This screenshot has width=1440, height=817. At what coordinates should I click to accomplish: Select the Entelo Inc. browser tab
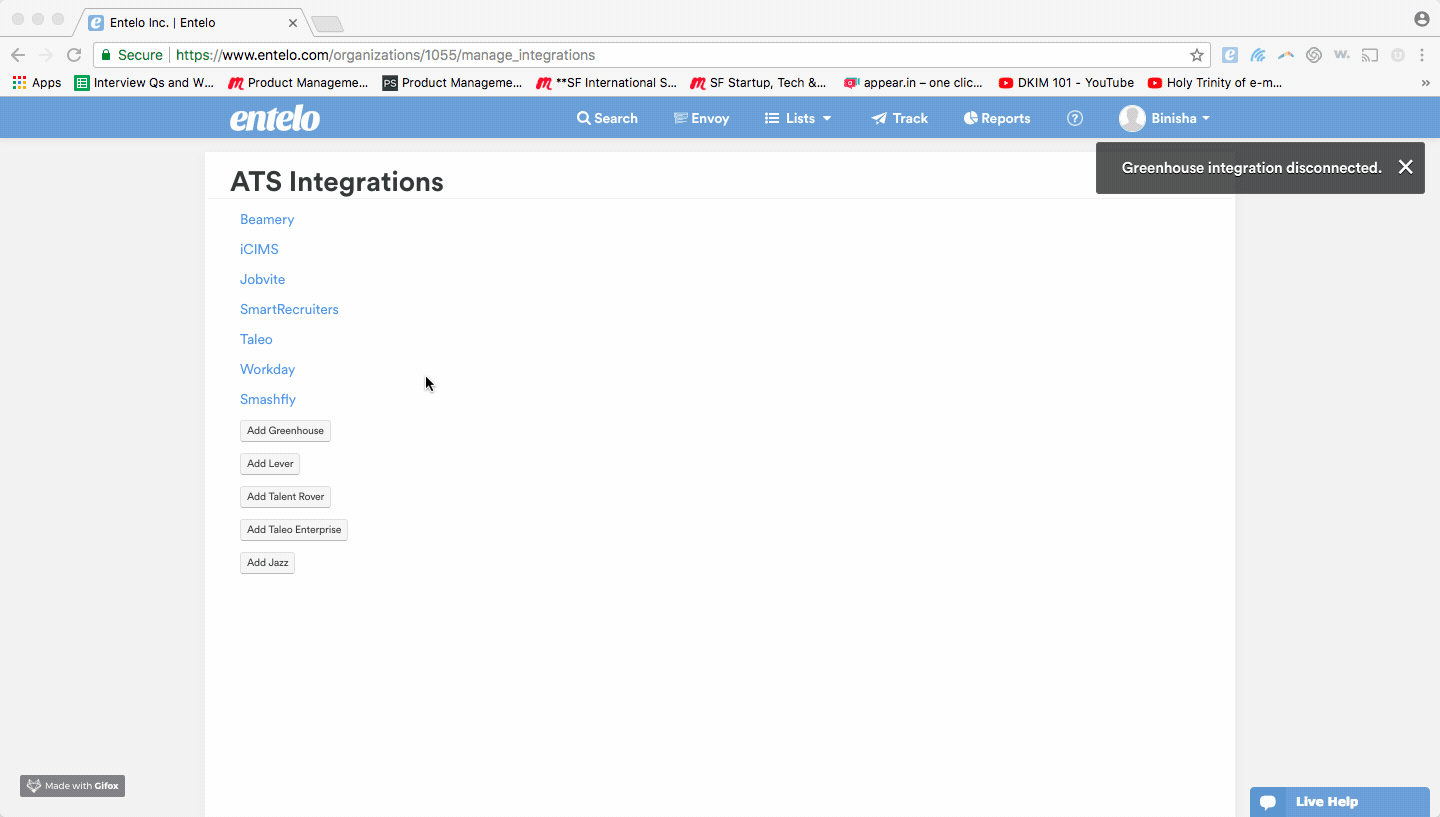(x=190, y=22)
